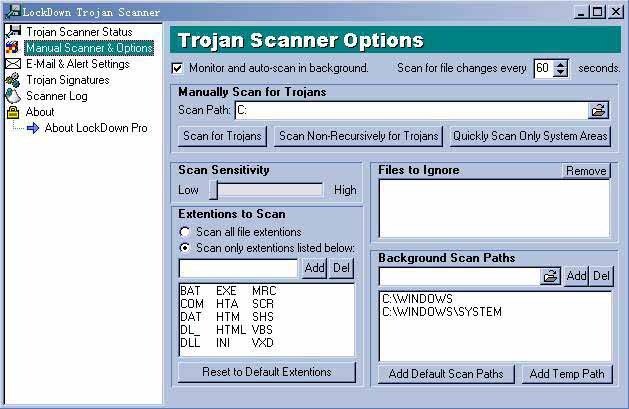Click Quickly Scan Only System Areas

pos(529,136)
